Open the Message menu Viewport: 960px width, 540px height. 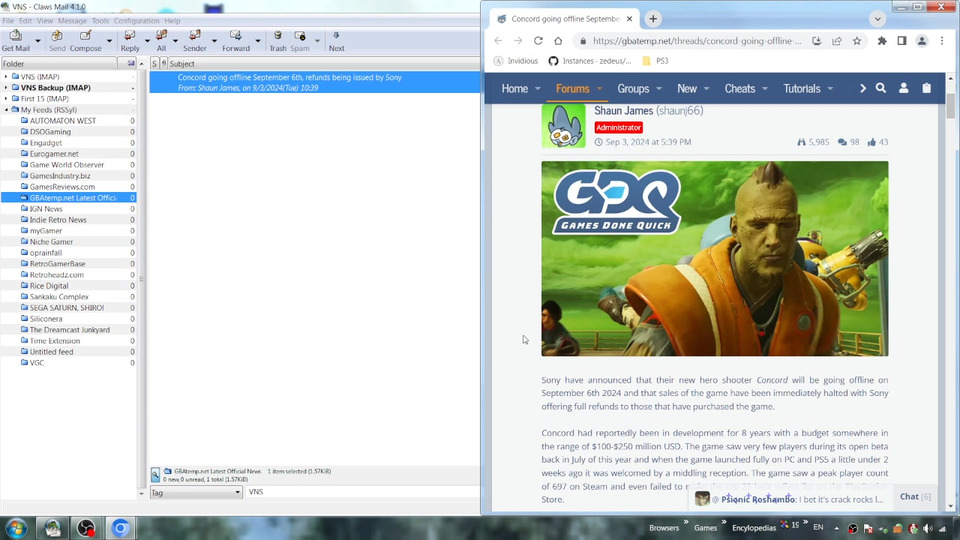(72, 21)
